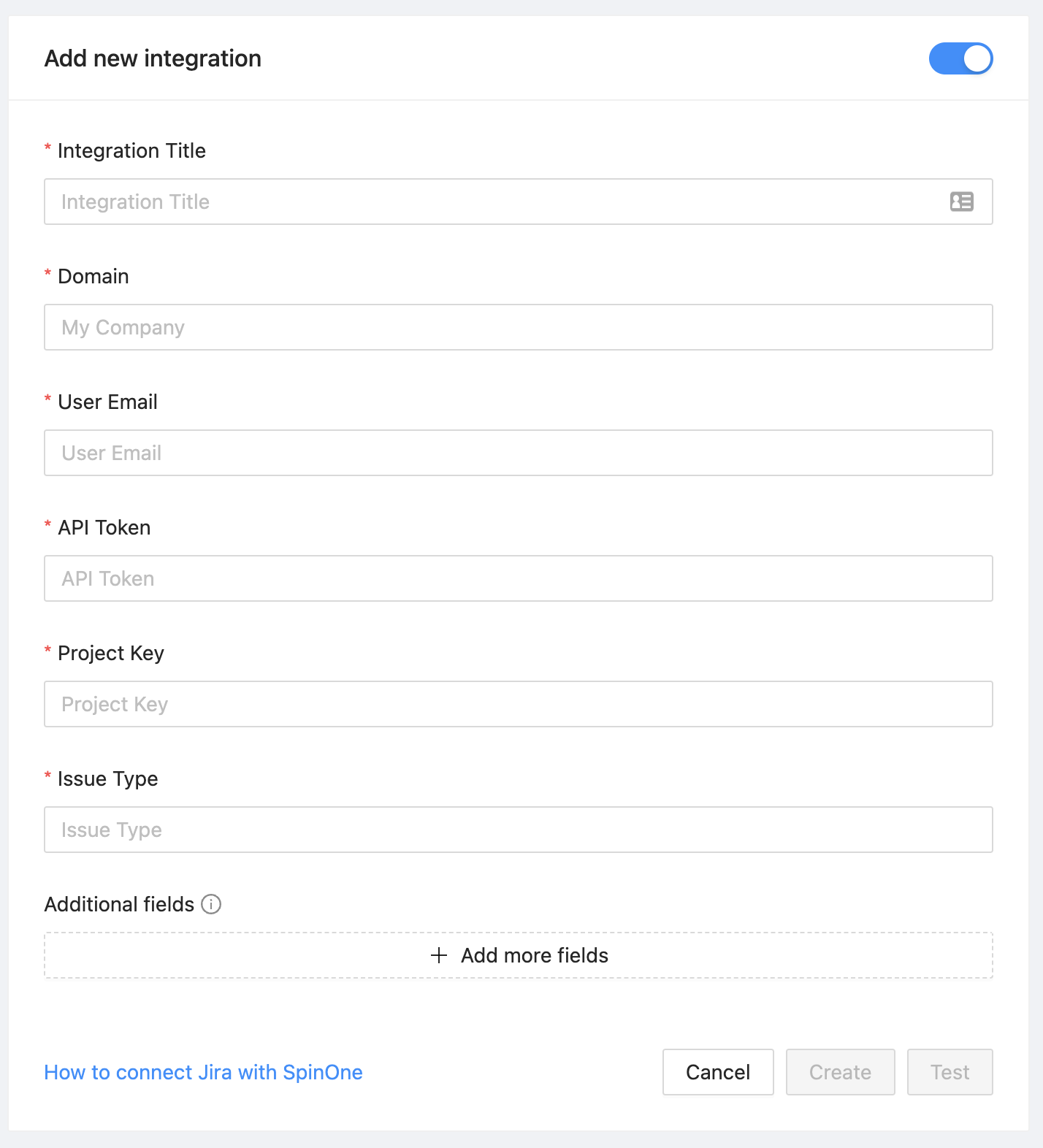Screen dimensions: 1043x1148
Task: Focus the Issue Type input field
Action: point(518,830)
